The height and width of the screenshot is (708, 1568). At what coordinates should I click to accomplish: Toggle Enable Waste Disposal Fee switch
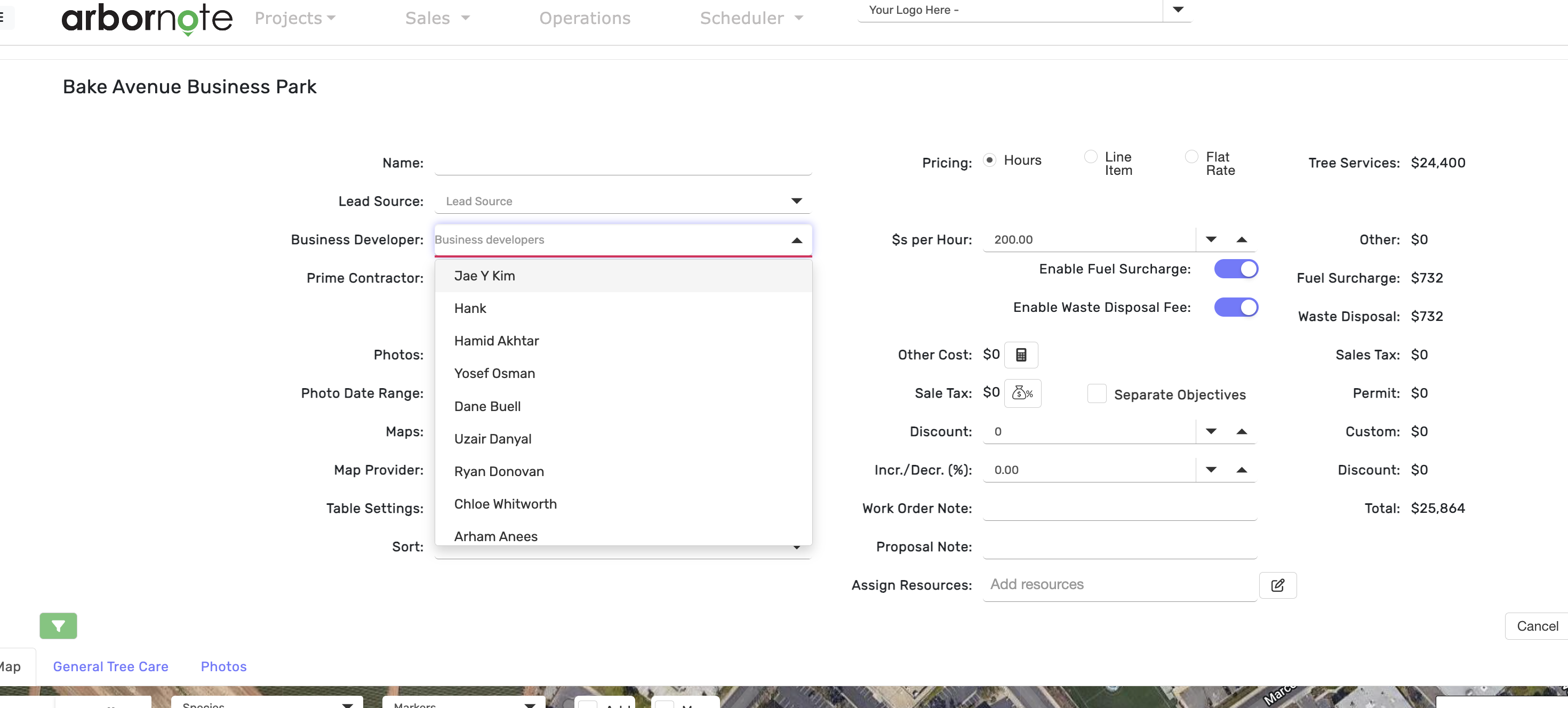tap(1236, 307)
